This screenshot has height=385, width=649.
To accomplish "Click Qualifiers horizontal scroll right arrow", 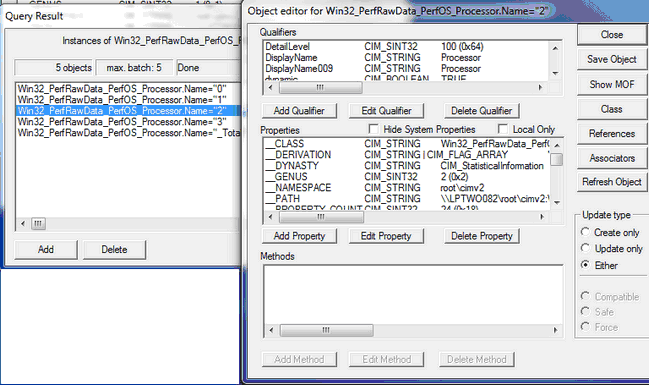I will coord(540,87).
